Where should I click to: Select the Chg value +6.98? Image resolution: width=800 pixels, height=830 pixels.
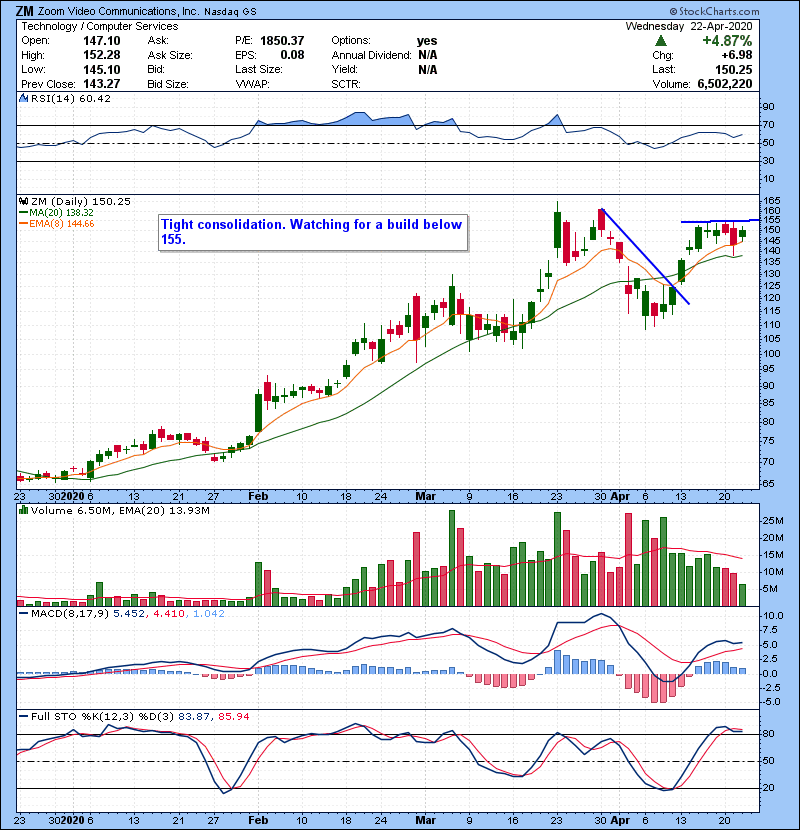pos(736,55)
